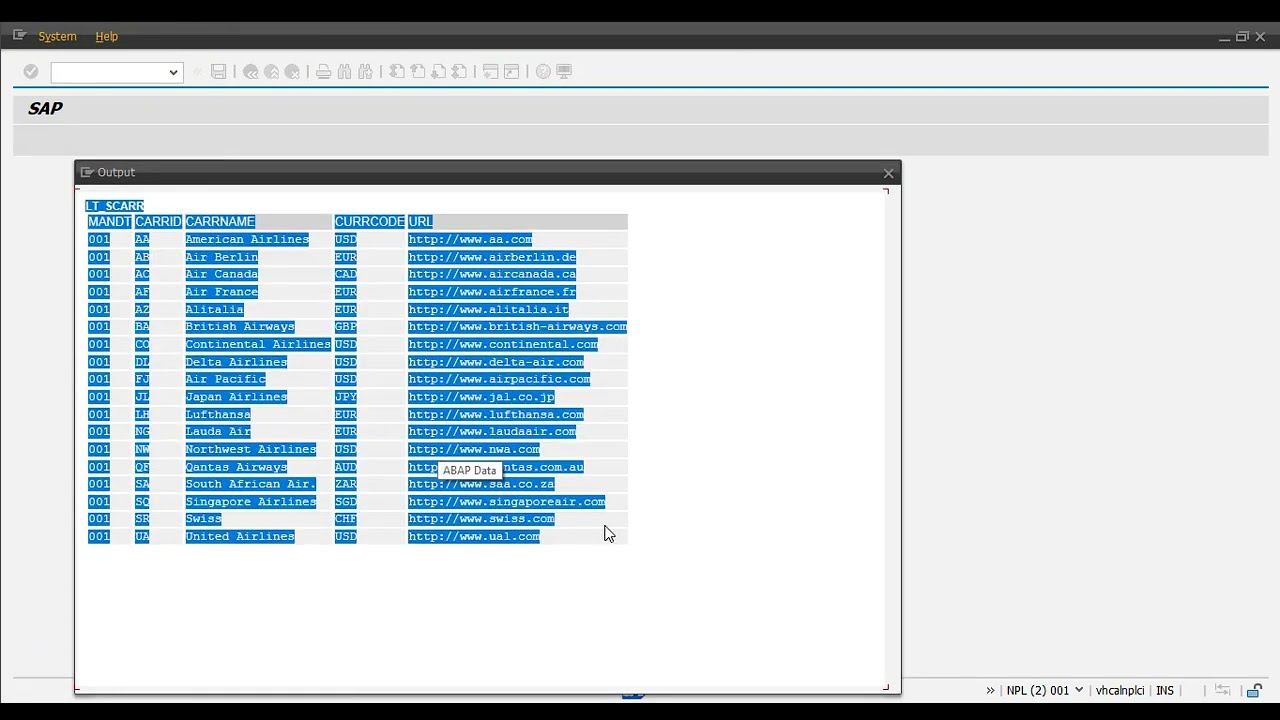Click the Find binoculars icon

pyautogui.click(x=345, y=72)
